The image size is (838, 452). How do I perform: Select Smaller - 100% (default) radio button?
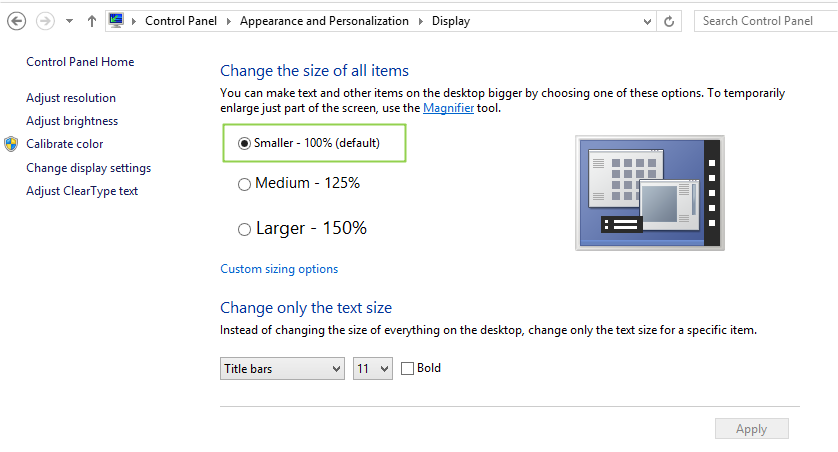tap(244, 143)
